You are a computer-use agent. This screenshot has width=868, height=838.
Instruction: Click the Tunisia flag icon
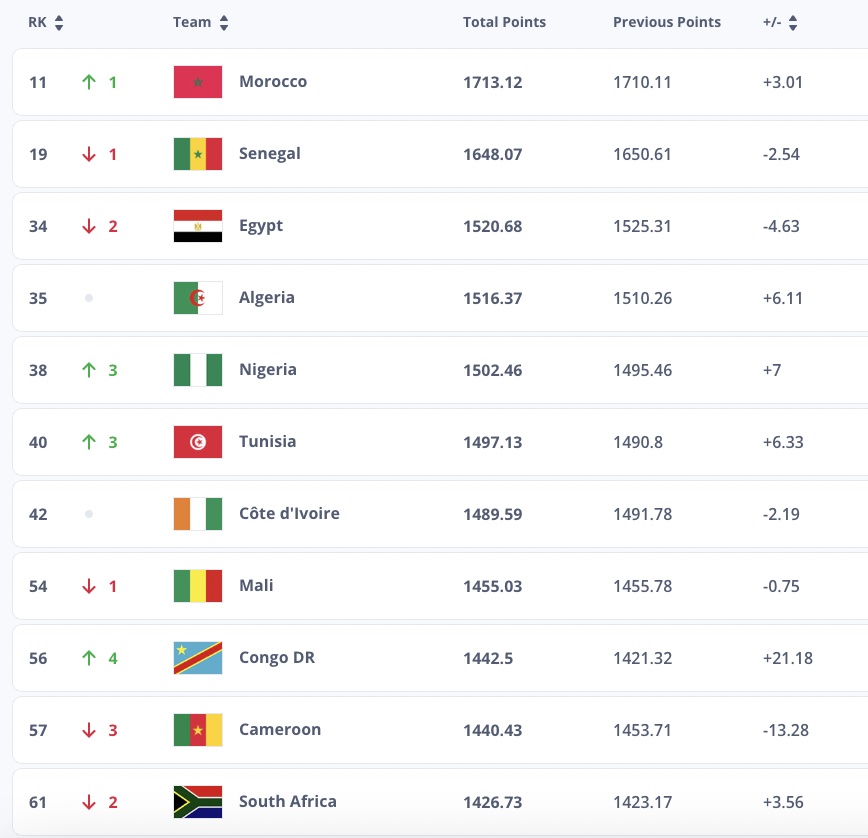coord(198,442)
